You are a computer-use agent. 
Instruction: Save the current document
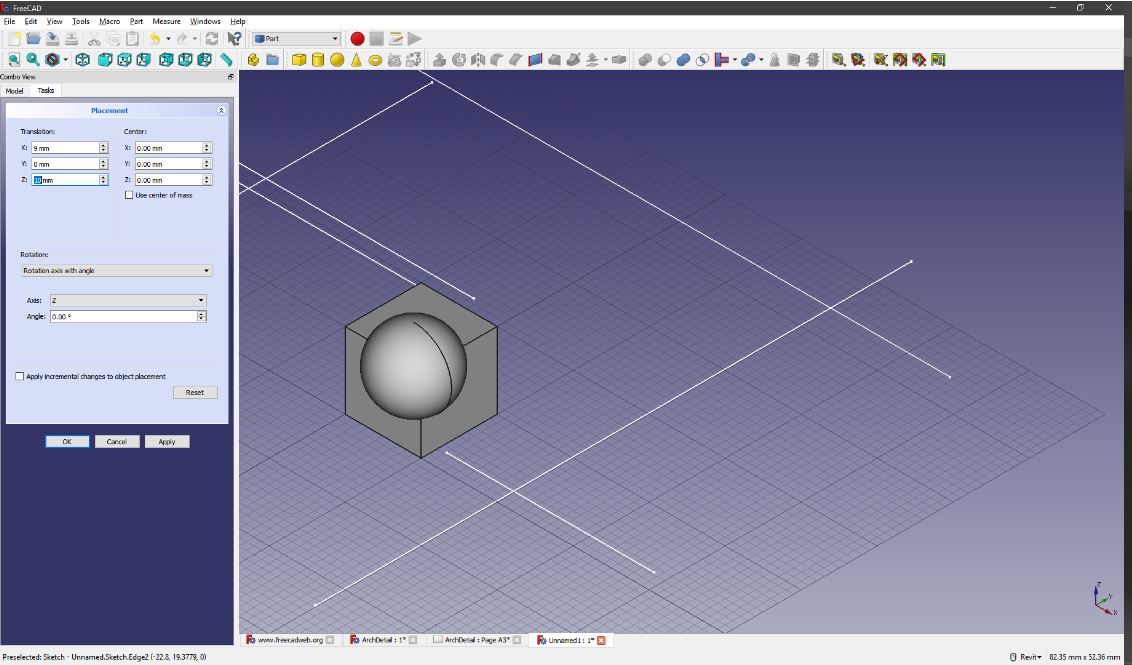point(53,39)
